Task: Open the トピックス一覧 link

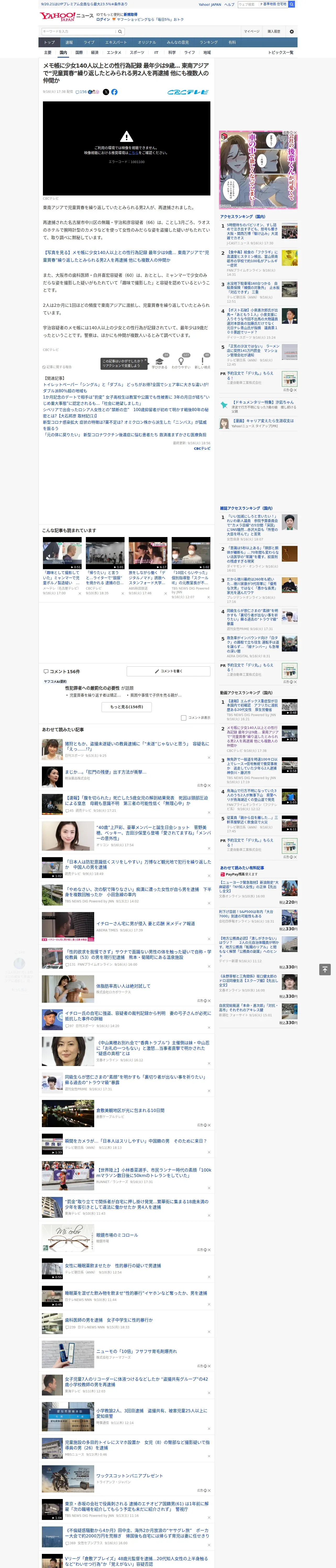Action: pyautogui.click(x=281, y=52)
